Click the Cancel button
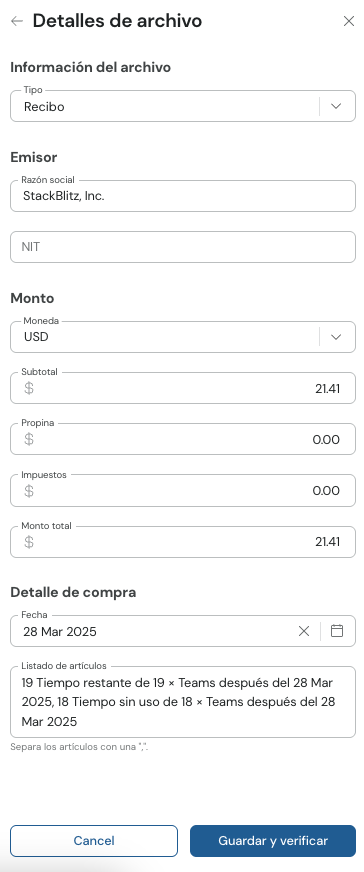Screen dimensions: 364x872 click(94, 841)
